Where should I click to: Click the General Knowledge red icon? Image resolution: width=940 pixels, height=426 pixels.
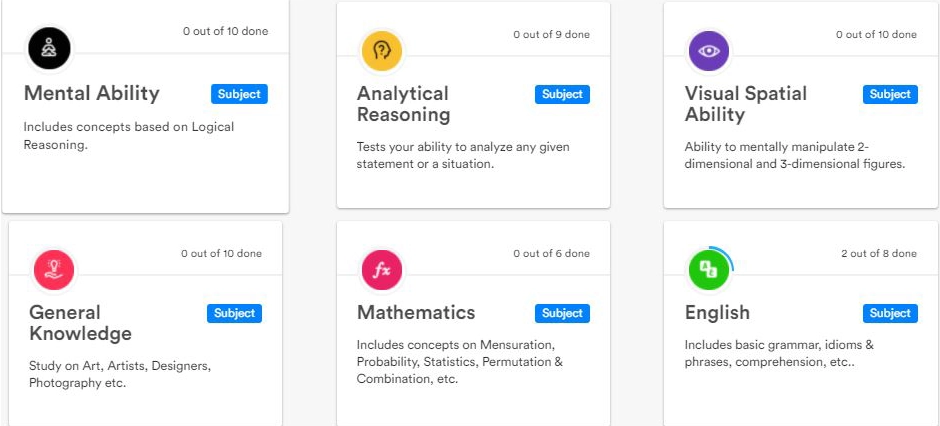pos(53,269)
